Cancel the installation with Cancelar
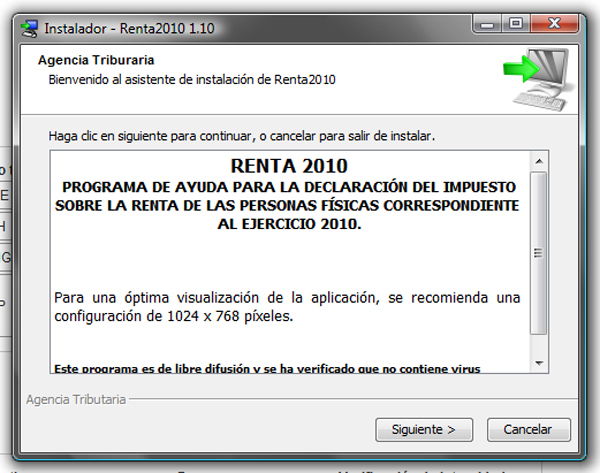Image resolution: width=600 pixels, height=473 pixels. coord(528,430)
